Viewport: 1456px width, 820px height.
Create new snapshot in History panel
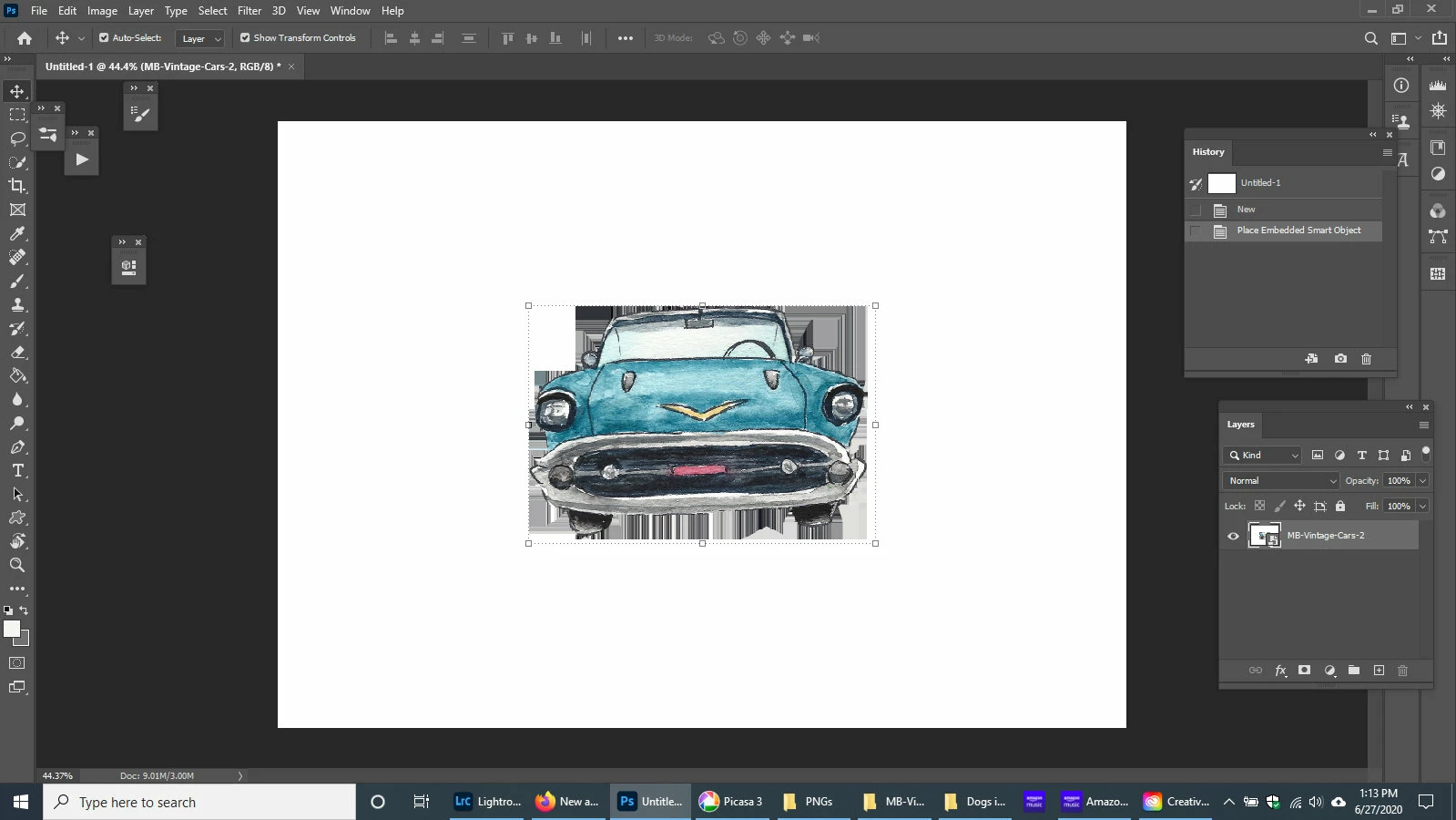pyautogui.click(x=1340, y=359)
